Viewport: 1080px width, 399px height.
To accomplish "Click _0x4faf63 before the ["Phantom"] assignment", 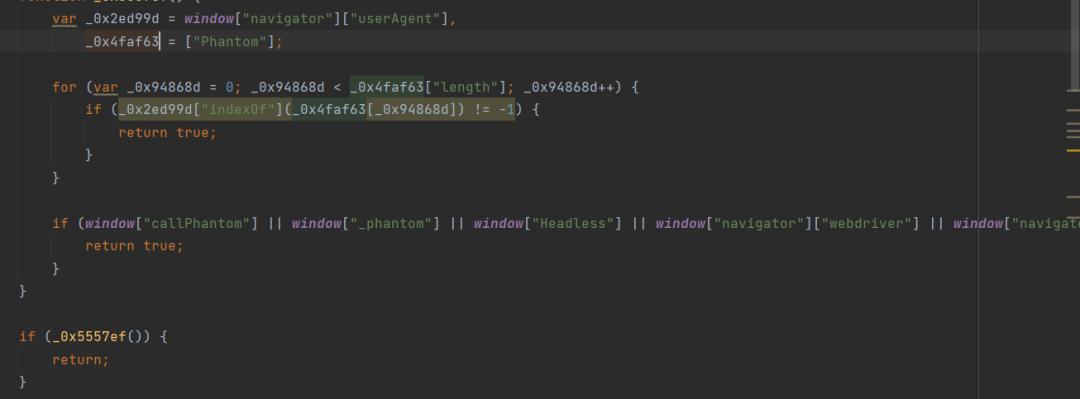I will point(123,41).
